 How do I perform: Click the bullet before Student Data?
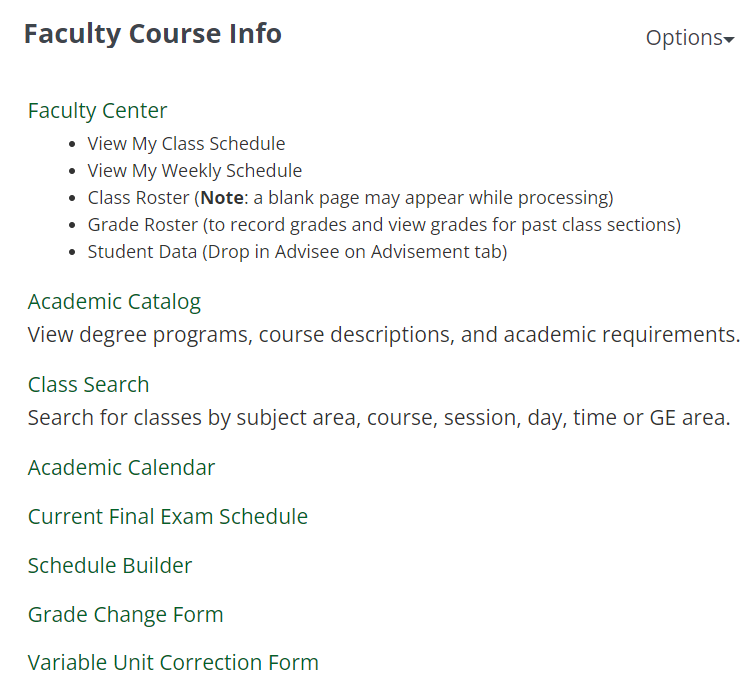[x=75, y=252]
